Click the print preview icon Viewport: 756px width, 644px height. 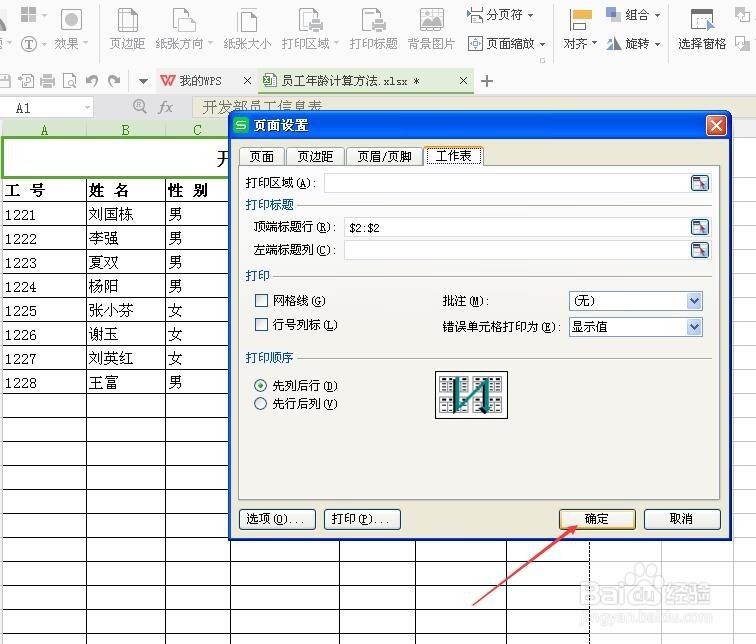click(69, 80)
